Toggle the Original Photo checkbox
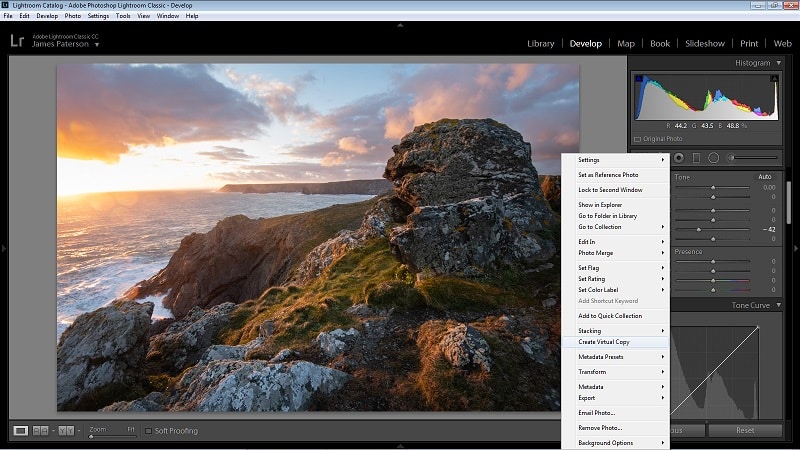Image resolution: width=800 pixels, height=450 pixels. click(x=637, y=139)
